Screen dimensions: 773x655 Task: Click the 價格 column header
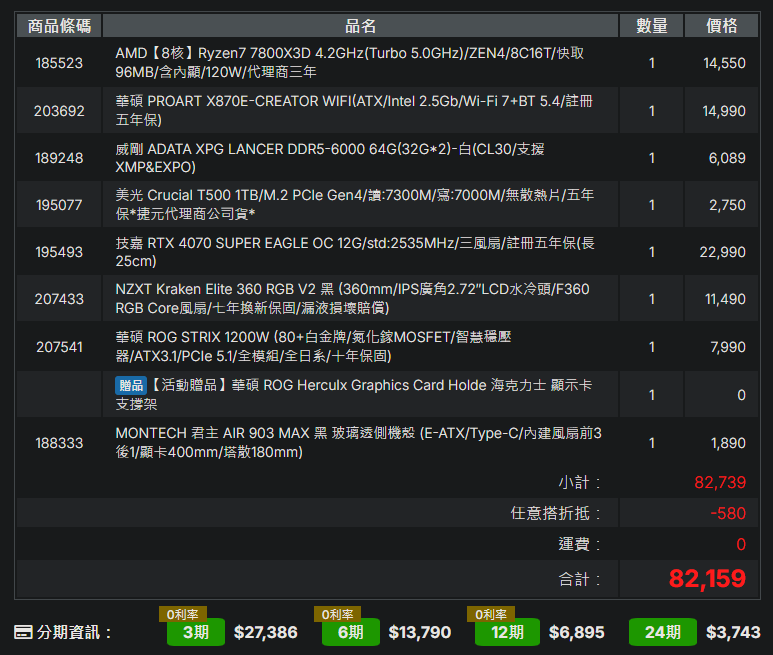(x=722, y=26)
